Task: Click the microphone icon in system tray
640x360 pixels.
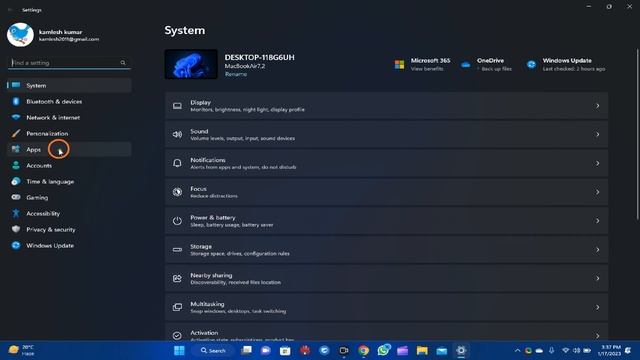Action: coord(551,350)
